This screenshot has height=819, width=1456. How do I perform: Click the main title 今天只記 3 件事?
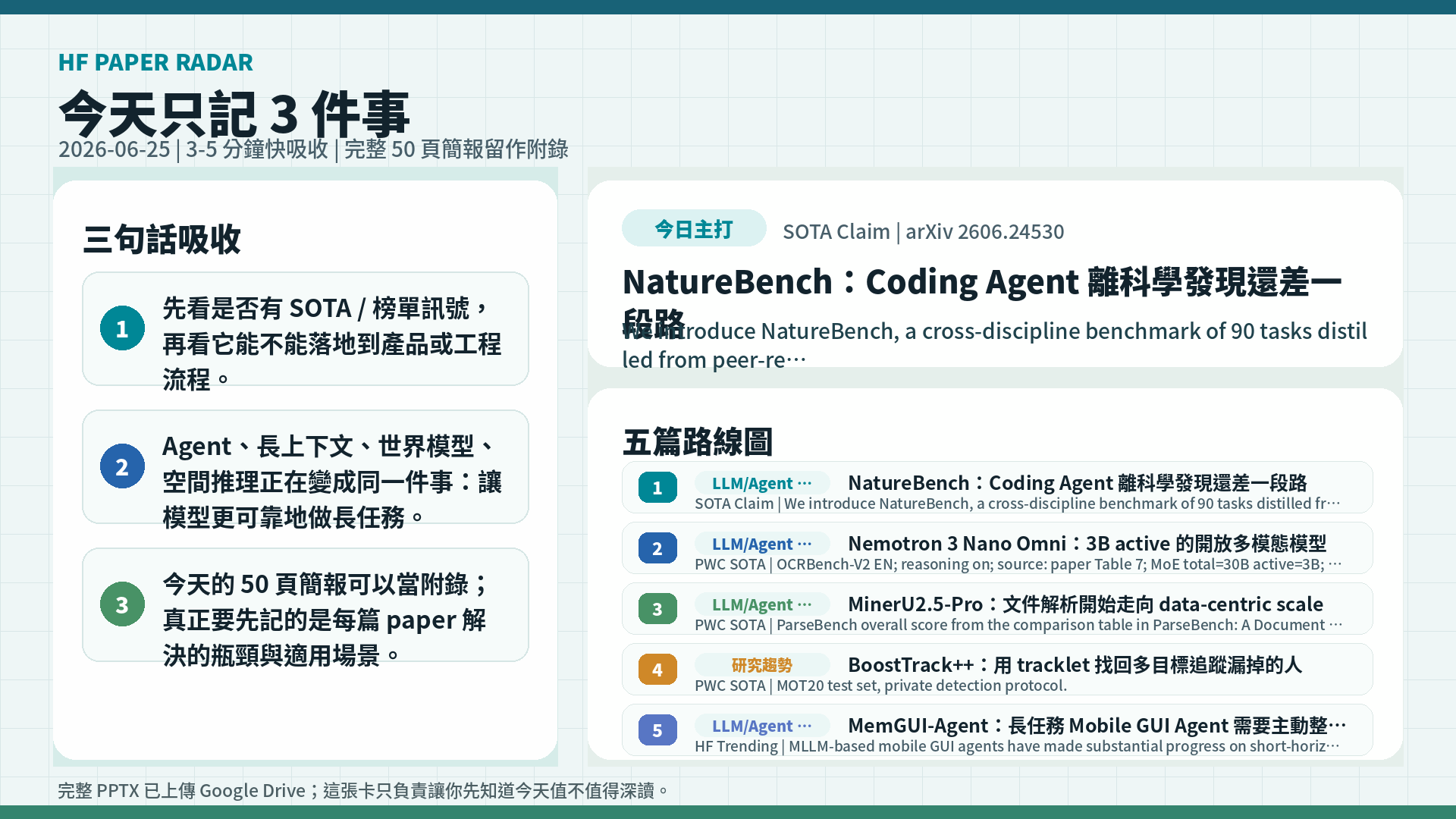[234, 114]
